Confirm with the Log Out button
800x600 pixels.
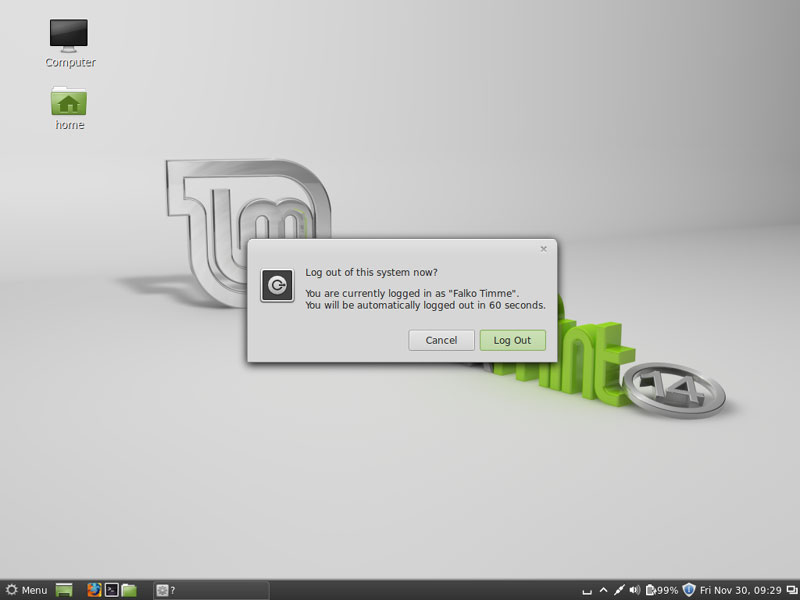pyautogui.click(x=512, y=340)
